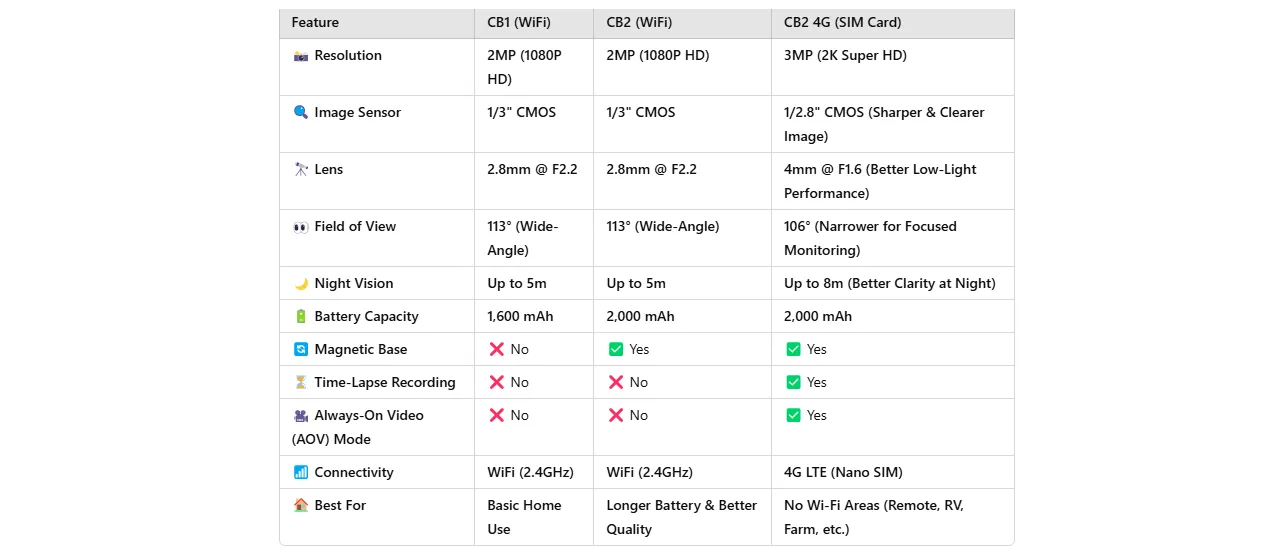Click the green check for CB2 WiFi Magnetic Base
This screenshot has width=1273, height=556.
(616, 350)
